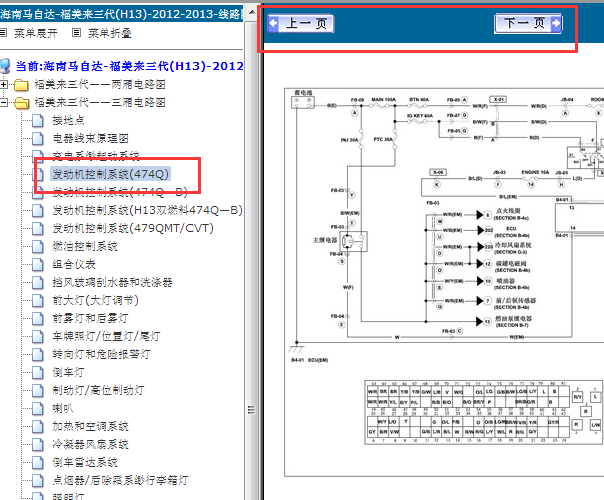Go to next page with 下一页 button
This screenshot has height=500, width=604.
click(x=528, y=23)
